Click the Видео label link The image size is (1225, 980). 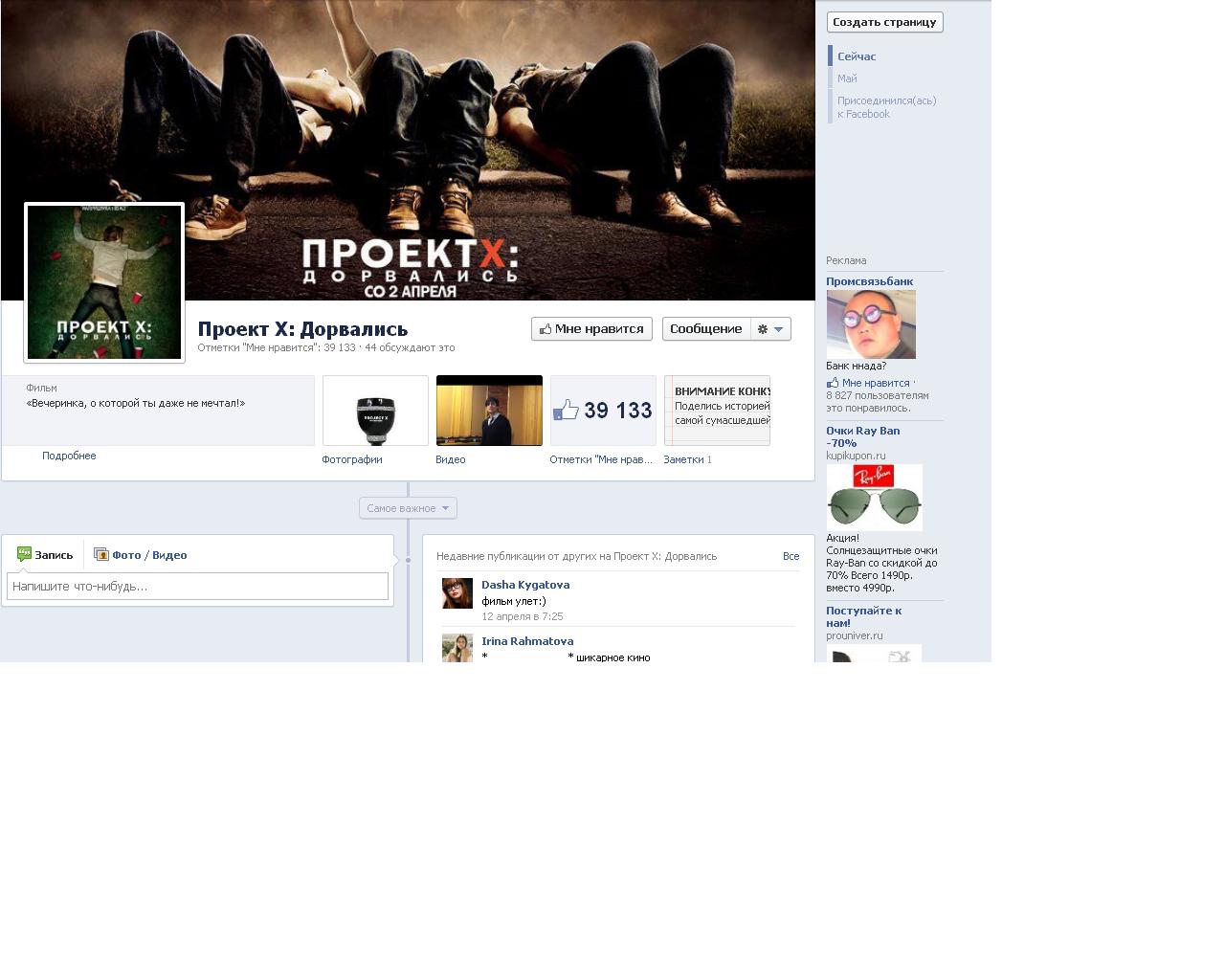[451, 459]
